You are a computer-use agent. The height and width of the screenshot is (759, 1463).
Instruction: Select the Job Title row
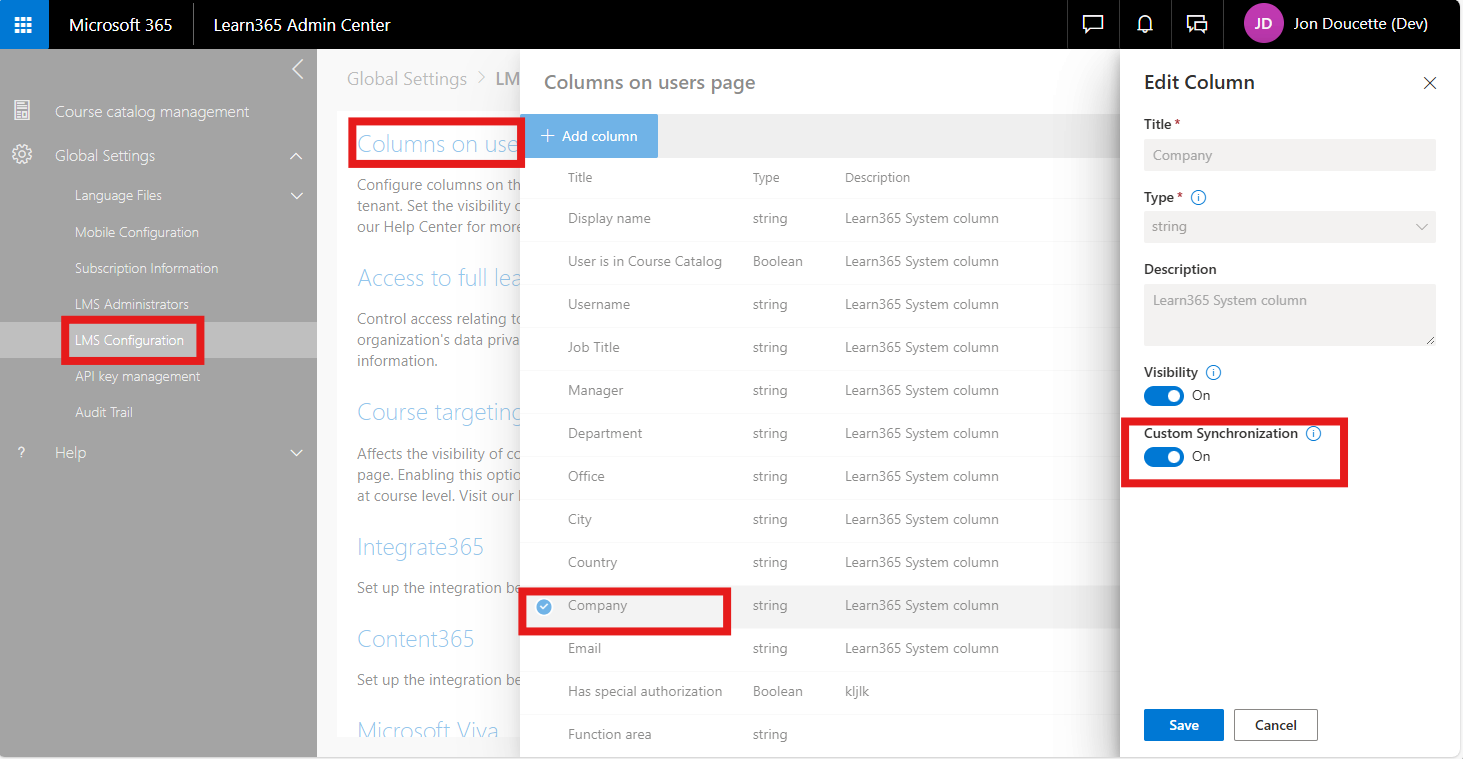coord(820,347)
